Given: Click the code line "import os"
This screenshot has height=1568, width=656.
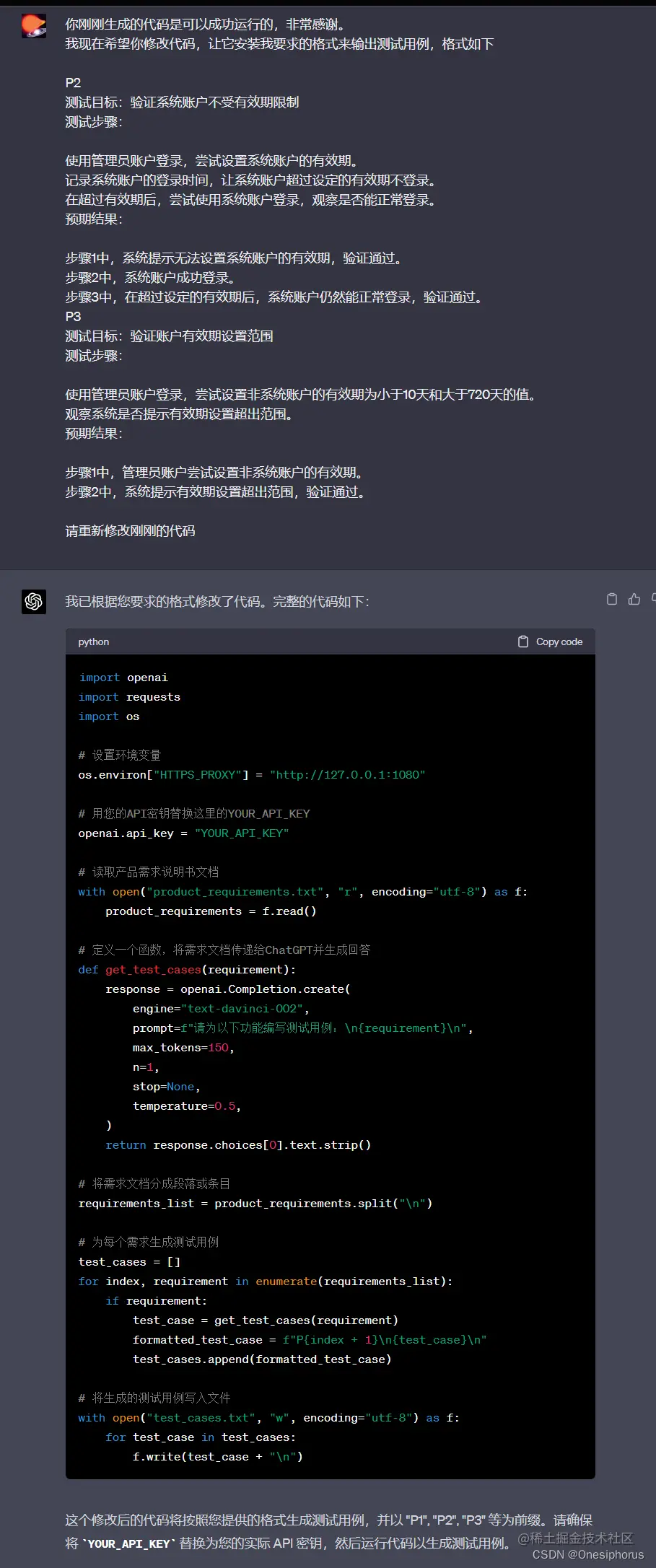Looking at the screenshot, I should click(x=109, y=717).
